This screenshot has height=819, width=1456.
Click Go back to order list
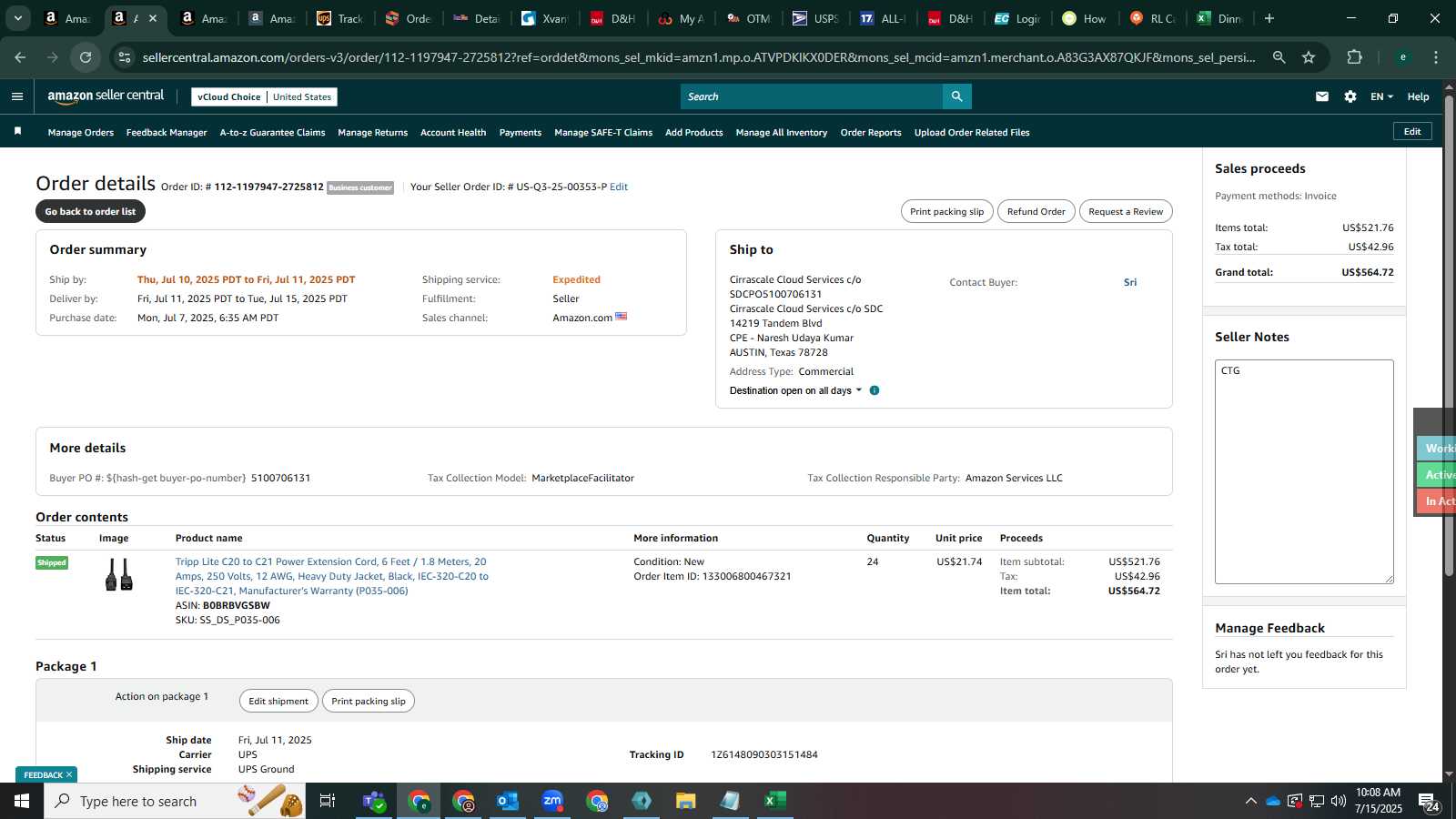tap(90, 211)
